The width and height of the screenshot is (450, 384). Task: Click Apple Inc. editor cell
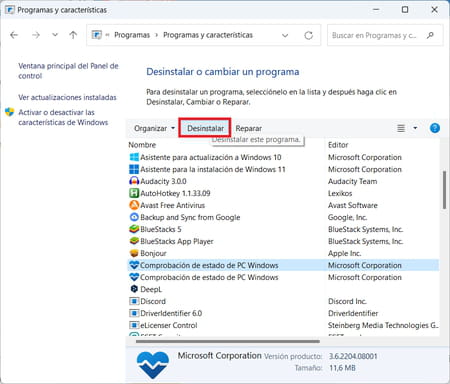click(344, 253)
